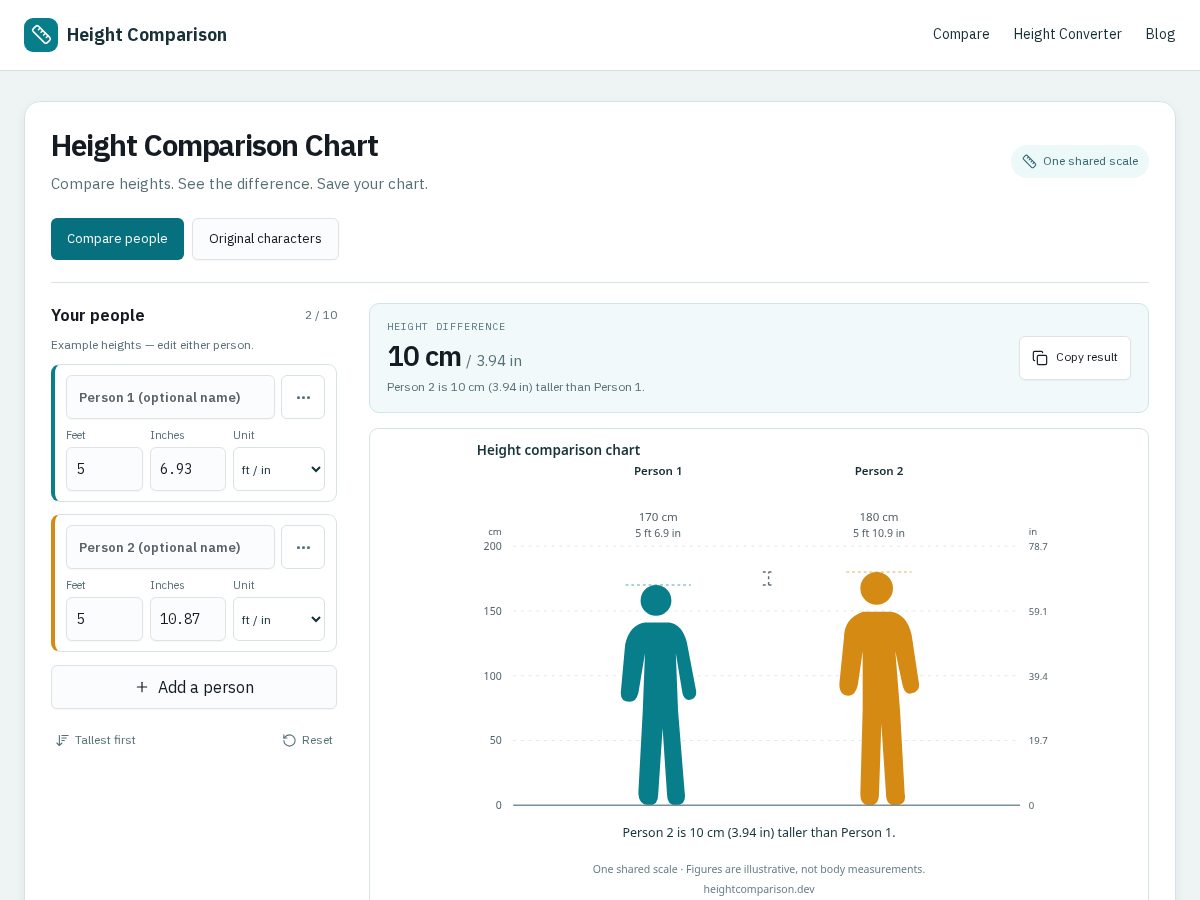Click the 78.7 inch axis label
The width and height of the screenshot is (1200, 900).
click(1038, 546)
